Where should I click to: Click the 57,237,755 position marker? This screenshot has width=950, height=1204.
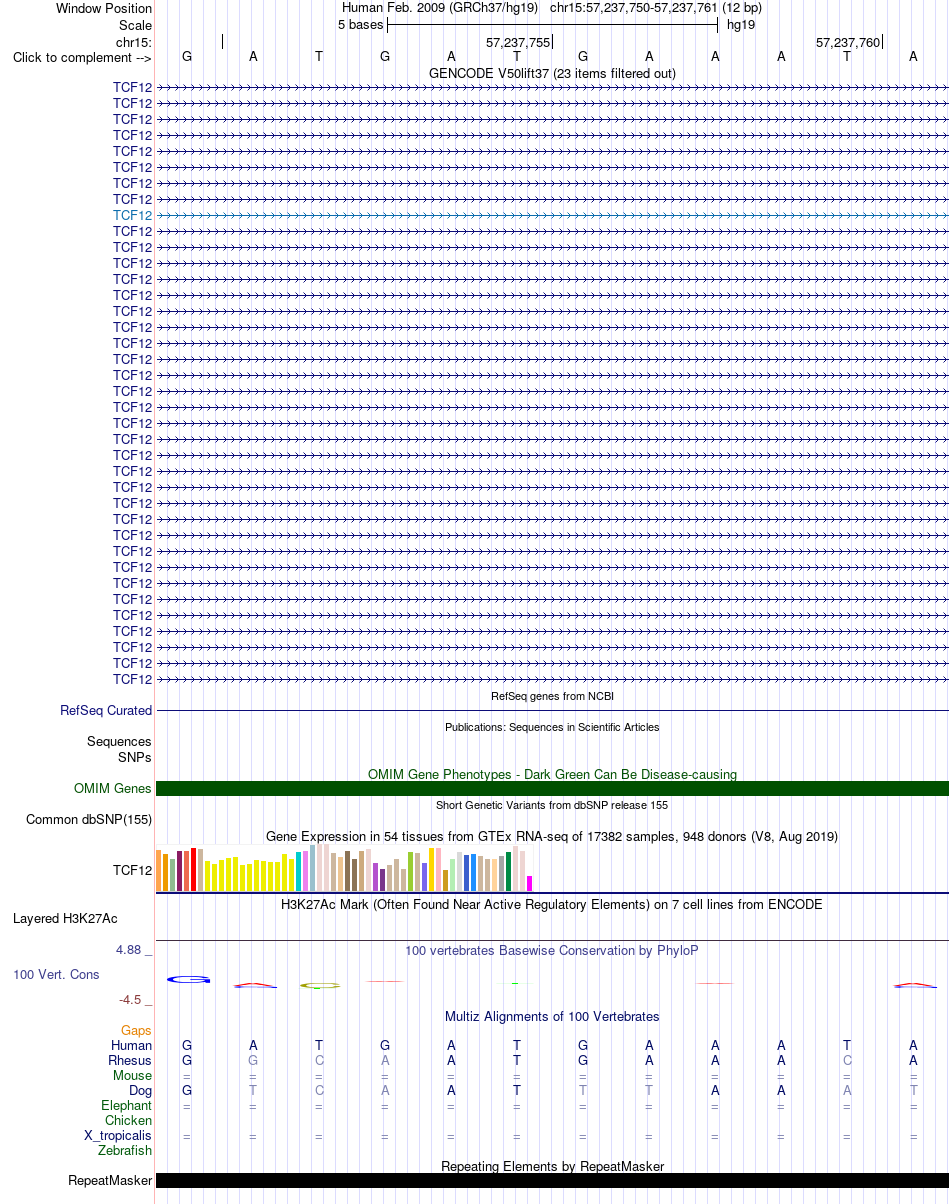[518, 43]
